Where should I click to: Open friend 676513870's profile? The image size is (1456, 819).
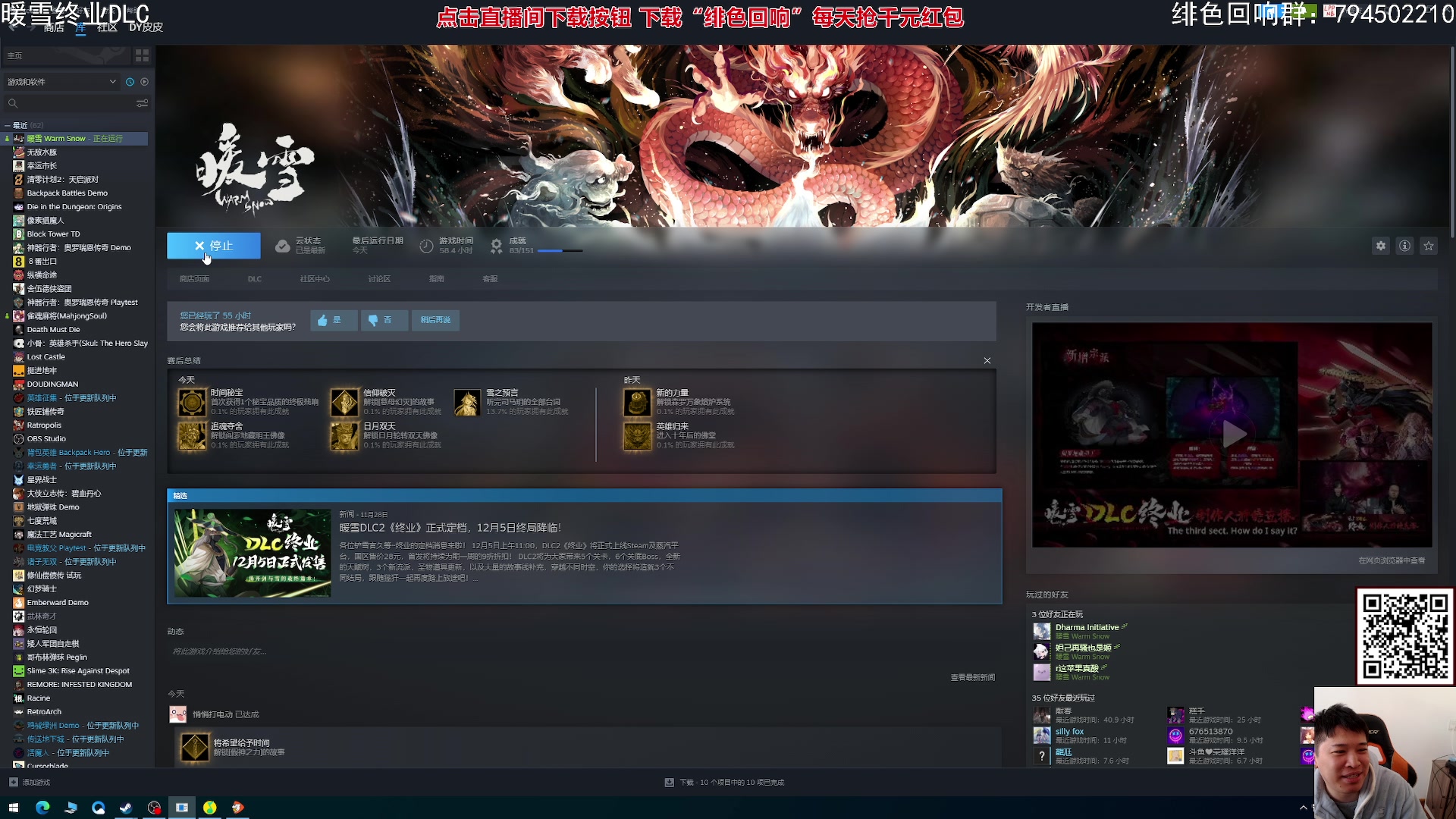coord(1210,732)
